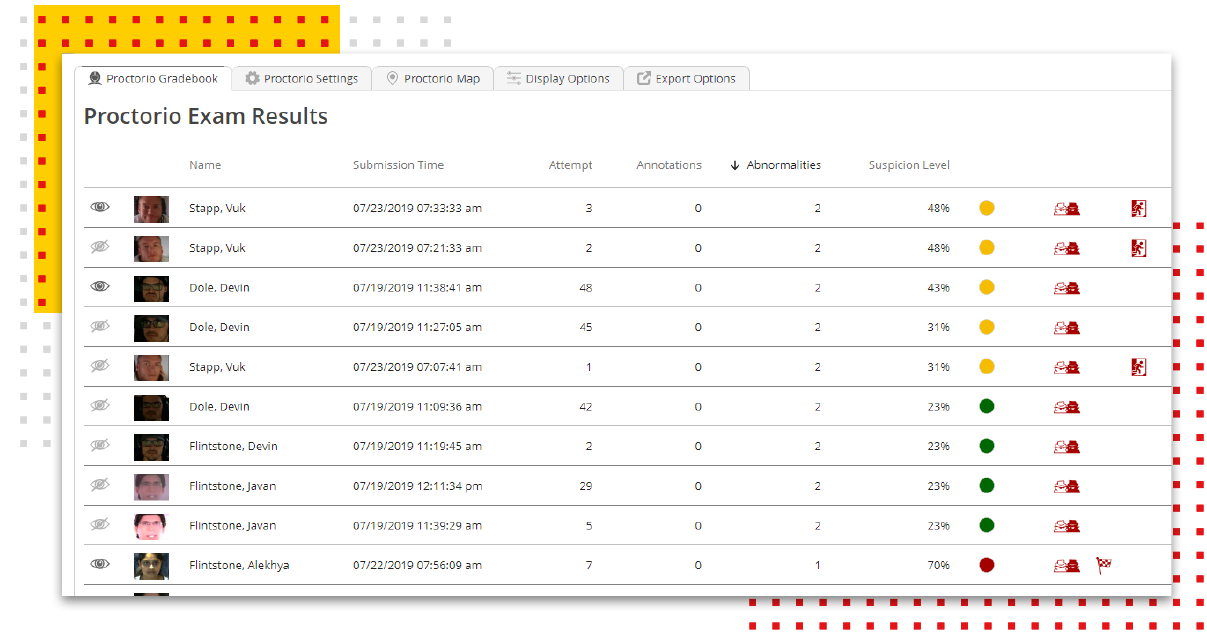Click red suspicion dot on Flintstone, Alekhya row
The width and height of the screenshot is (1207, 635).
[x=986, y=565]
